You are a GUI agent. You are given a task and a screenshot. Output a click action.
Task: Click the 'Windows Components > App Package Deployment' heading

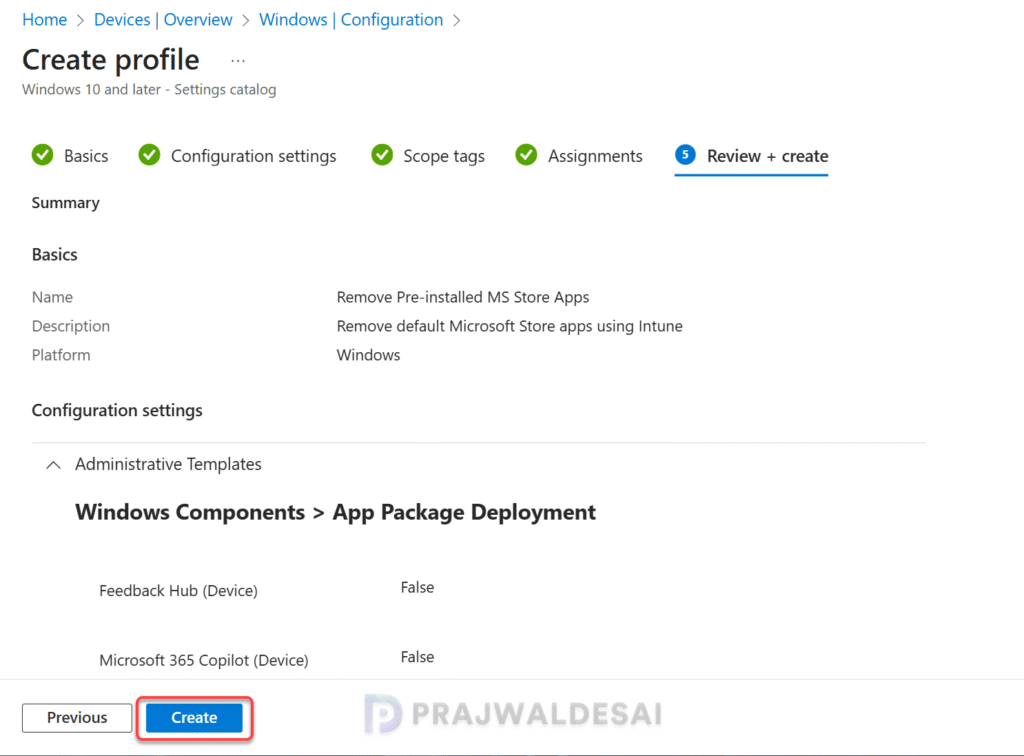point(335,512)
